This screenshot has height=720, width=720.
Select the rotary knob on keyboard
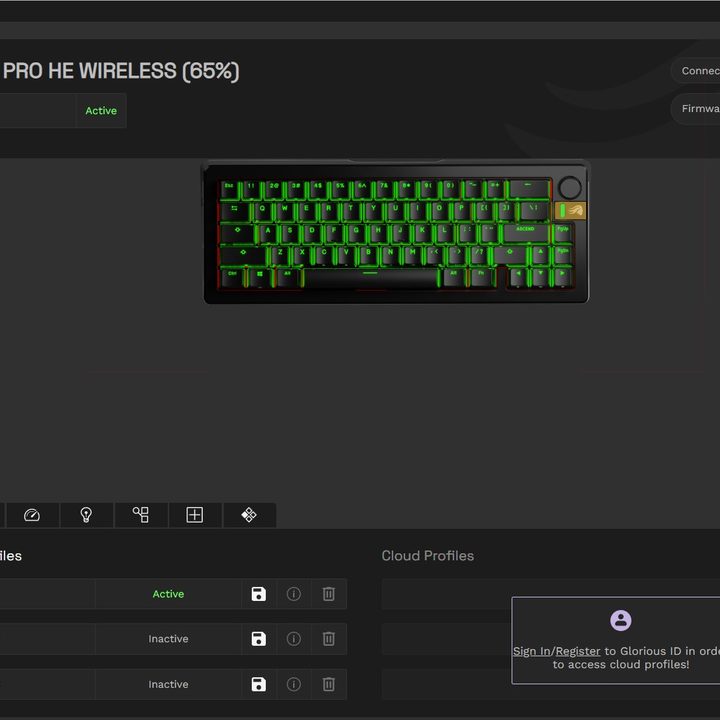570,188
